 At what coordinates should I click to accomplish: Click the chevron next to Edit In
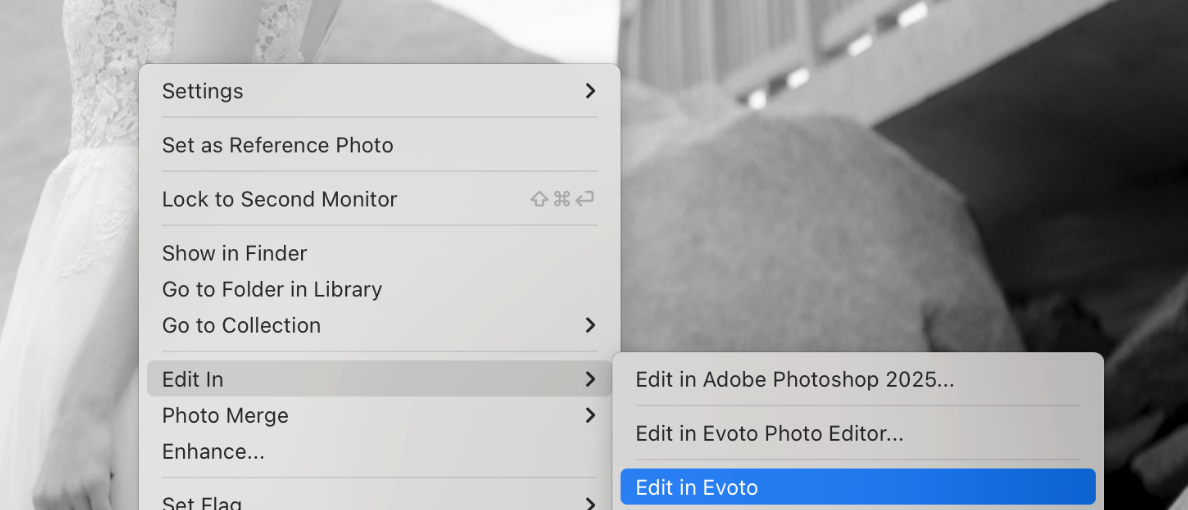590,379
